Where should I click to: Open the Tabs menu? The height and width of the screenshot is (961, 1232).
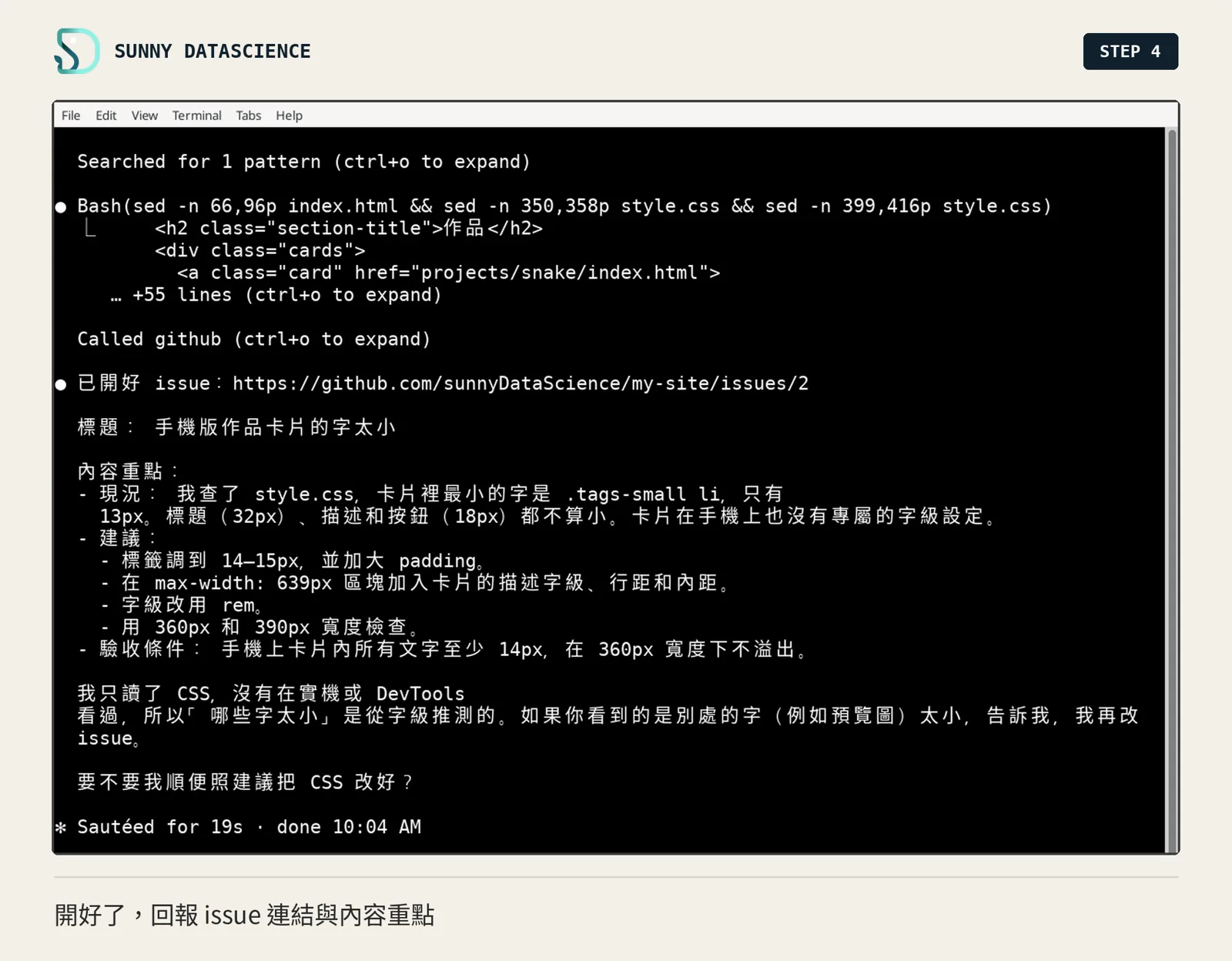[248, 116]
